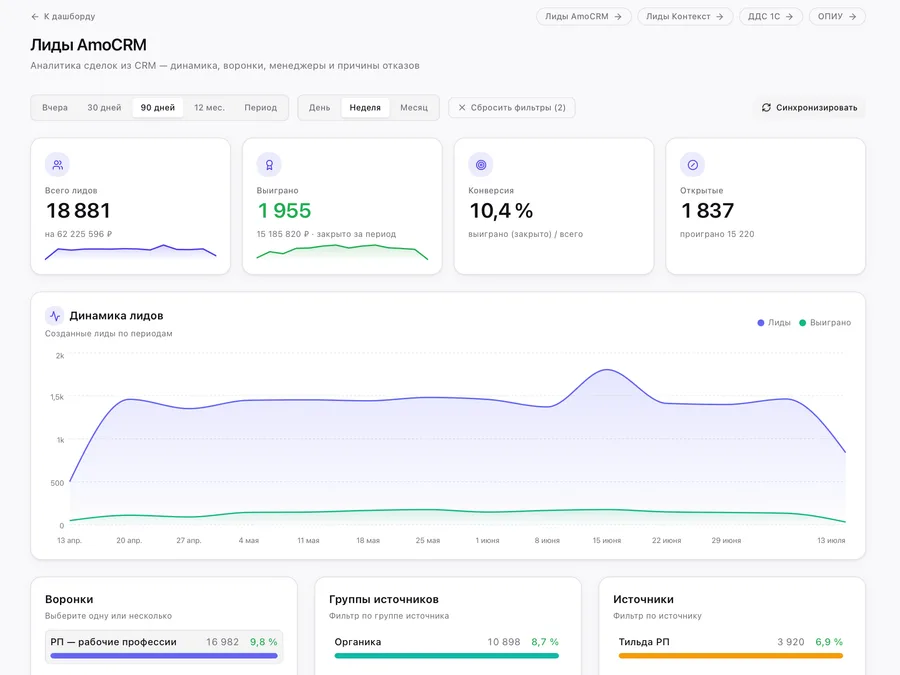
Task: Click the back arrow next to К дашборду
Action: 35,17
